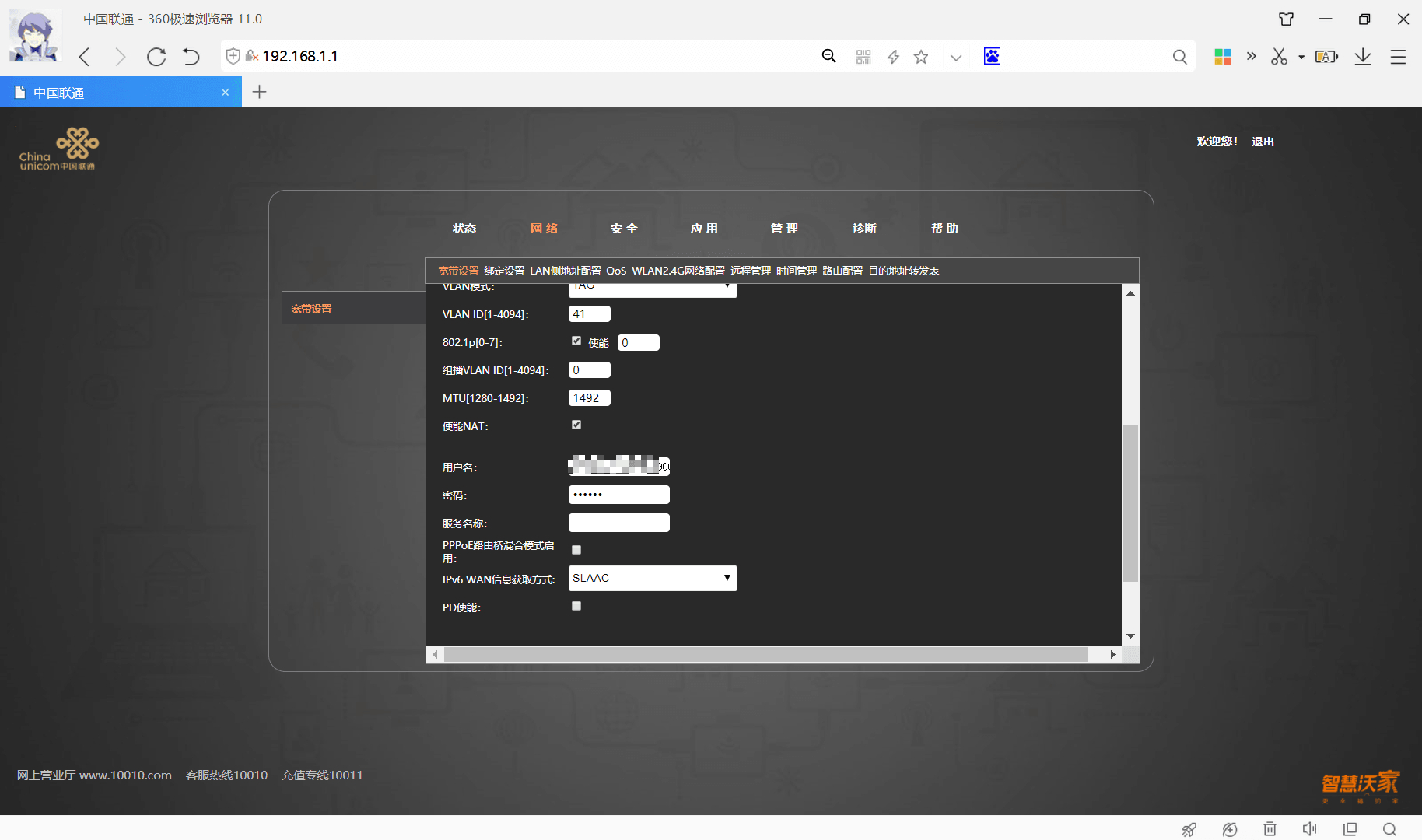The image size is (1422, 840).
Task: Open the browser hamburger menu
Action: tap(1399, 57)
